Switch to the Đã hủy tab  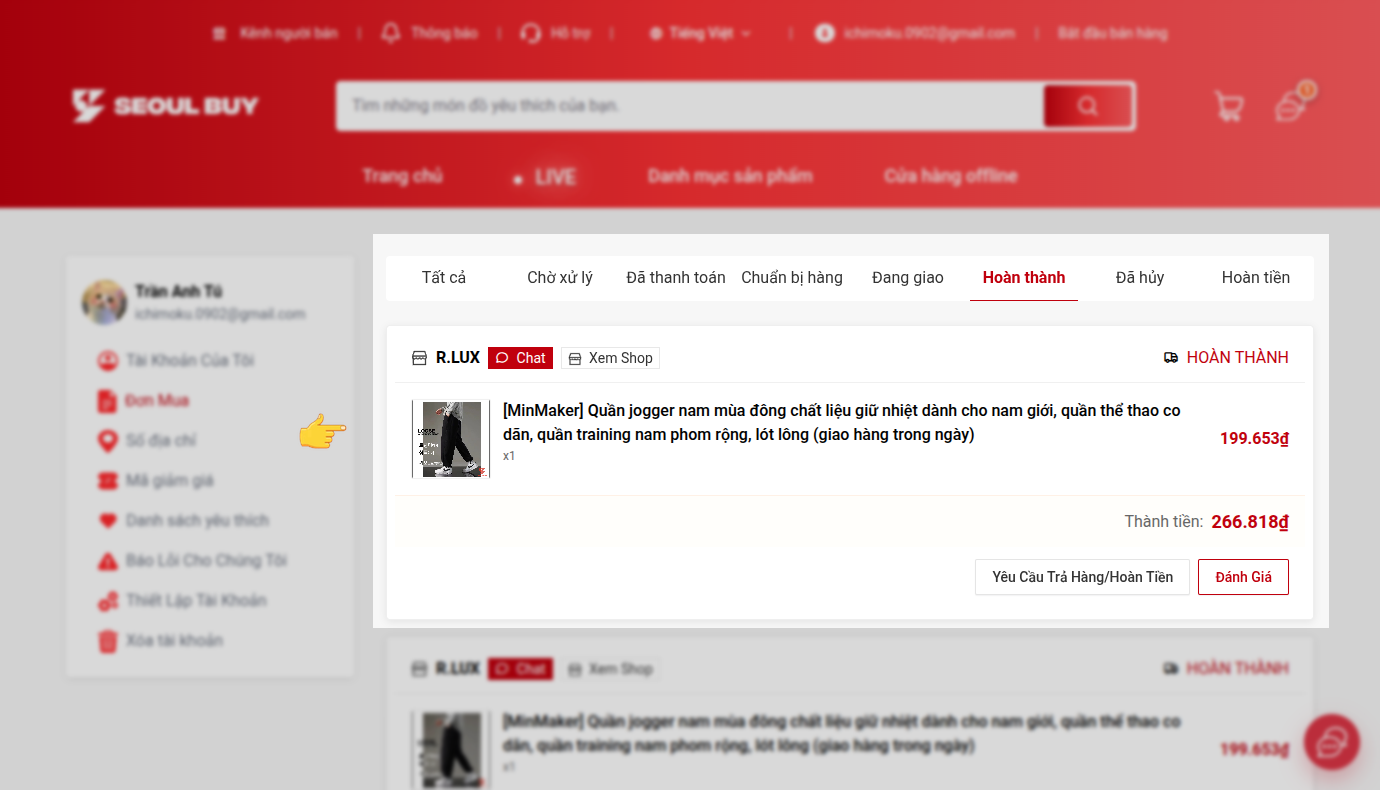pyautogui.click(x=1139, y=278)
